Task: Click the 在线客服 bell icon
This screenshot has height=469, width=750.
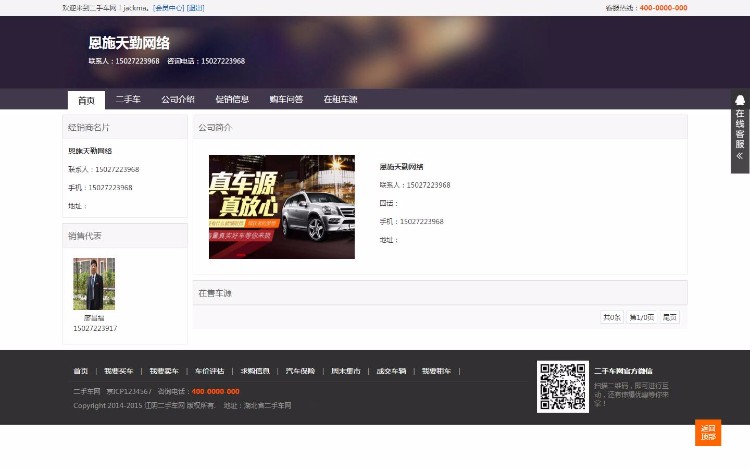Action: 740,100
